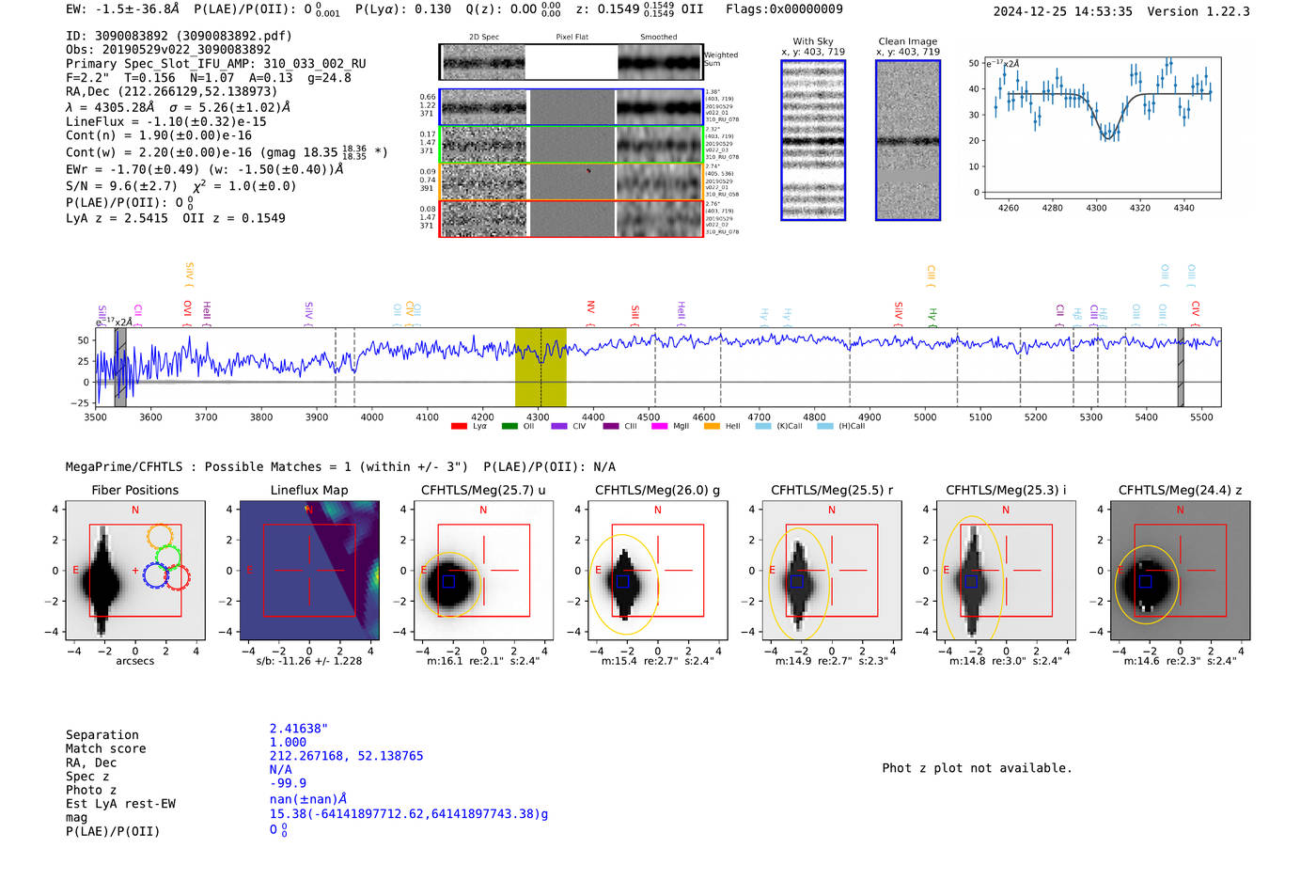This screenshot has width=1316, height=896.
Task: Click the blue square in r-band cutout
Action: click(x=796, y=582)
